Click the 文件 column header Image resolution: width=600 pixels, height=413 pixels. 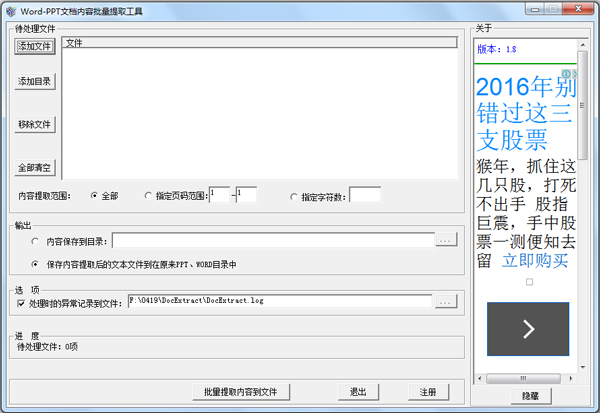click(259, 43)
